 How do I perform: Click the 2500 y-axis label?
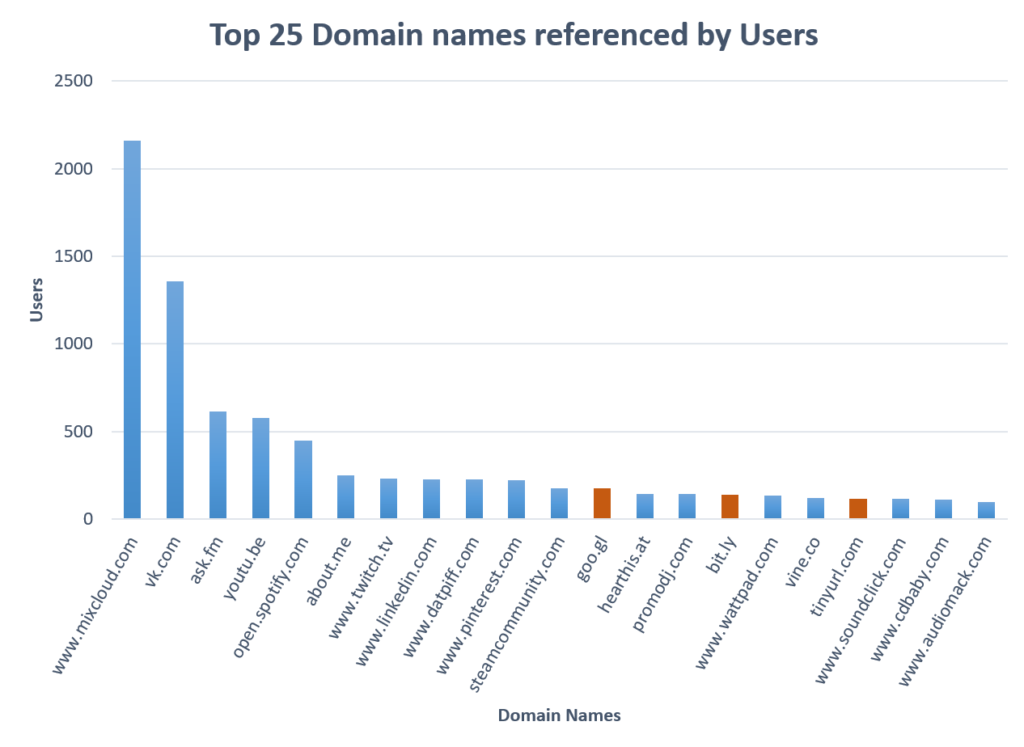coord(73,81)
